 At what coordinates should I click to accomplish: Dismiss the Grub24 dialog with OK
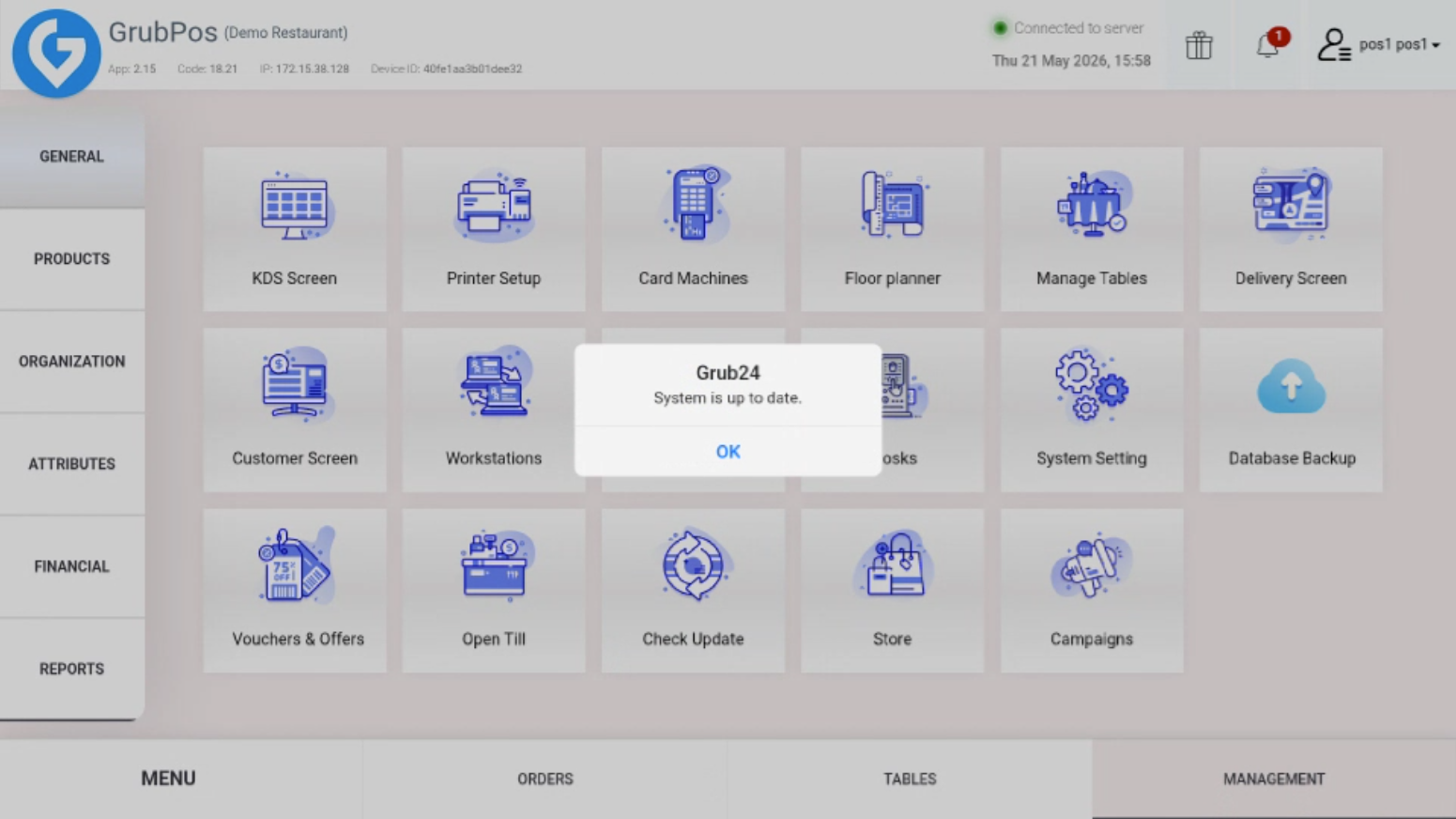coord(728,452)
